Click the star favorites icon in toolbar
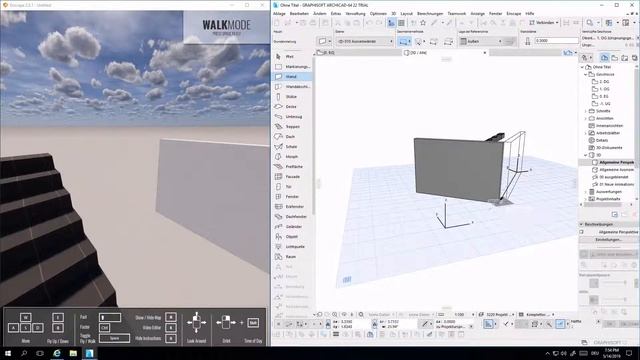 (x=423, y=23)
